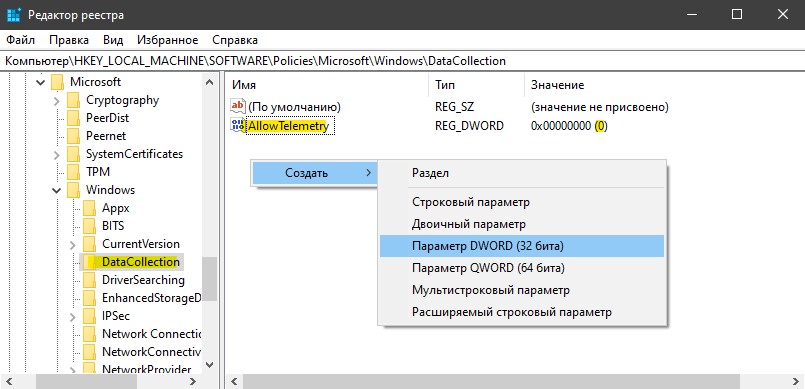Open the Справка menu

[235, 40]
